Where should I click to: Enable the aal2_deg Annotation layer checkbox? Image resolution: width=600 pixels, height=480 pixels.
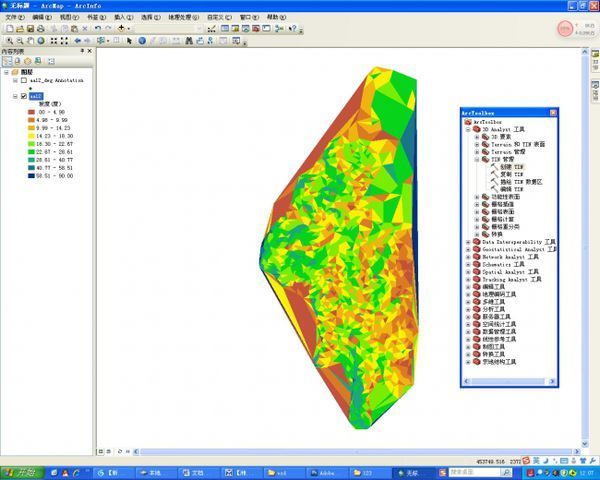click(24, 79)
